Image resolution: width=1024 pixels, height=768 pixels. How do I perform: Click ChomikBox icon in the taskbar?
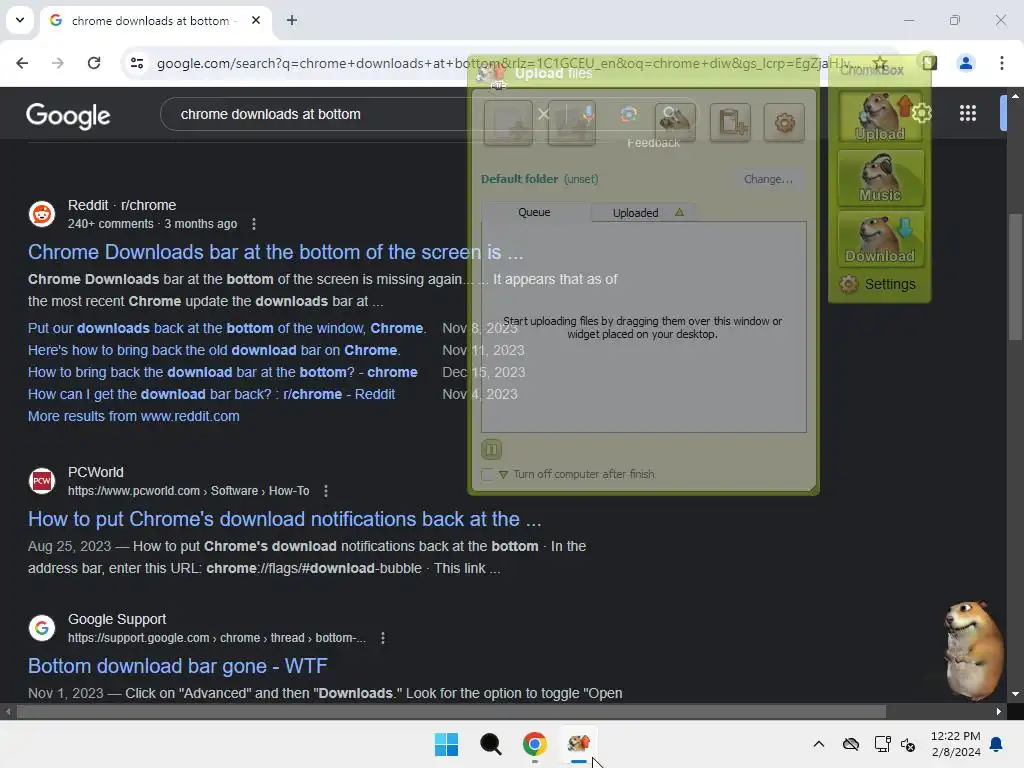tap(579, 744)
